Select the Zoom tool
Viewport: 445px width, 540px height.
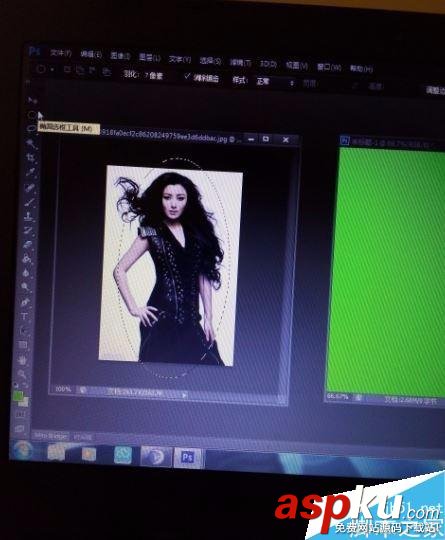point(22,374)
